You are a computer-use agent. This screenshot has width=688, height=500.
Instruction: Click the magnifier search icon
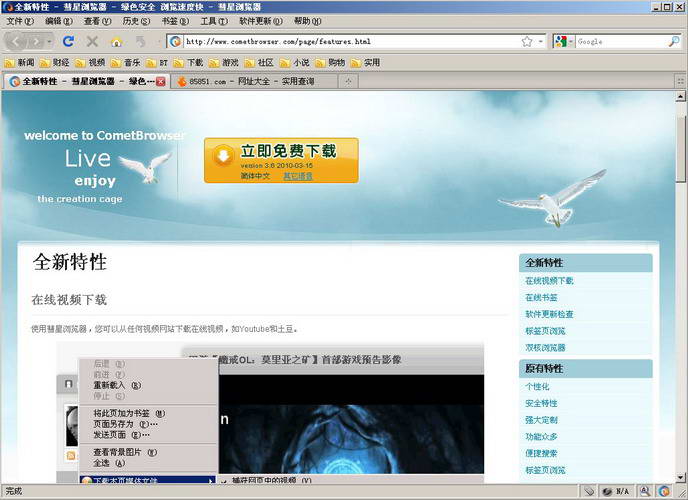coord(674,42)
